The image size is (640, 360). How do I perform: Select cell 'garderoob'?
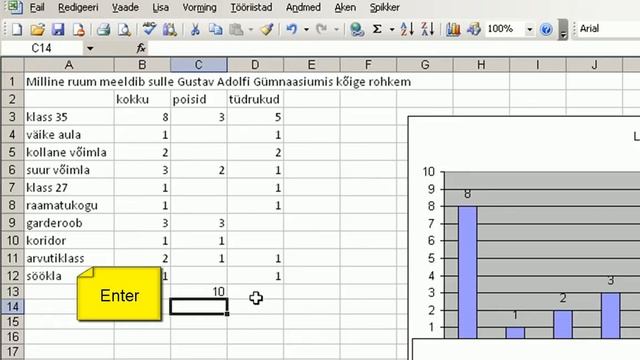pos(69,223)
